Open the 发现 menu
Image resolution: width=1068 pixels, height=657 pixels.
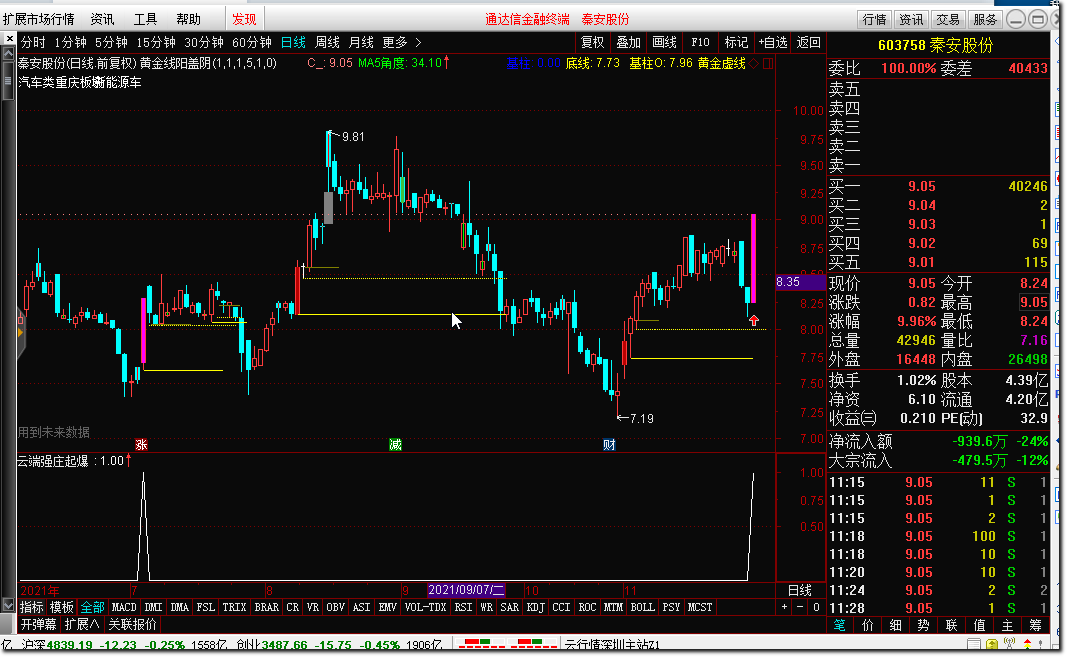[244, 19]
